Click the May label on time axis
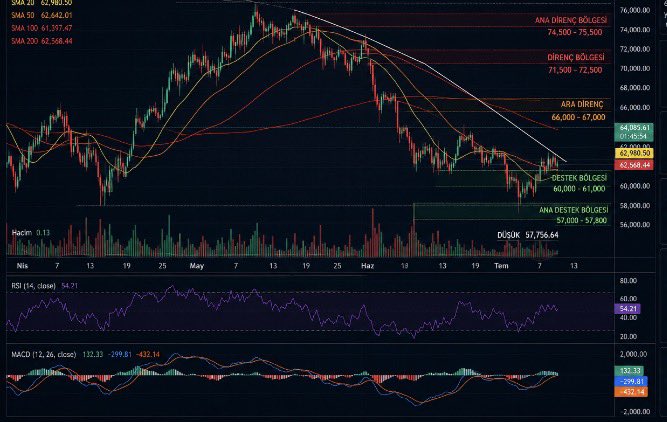Screen dimensions: 667x422 (197, 266)
